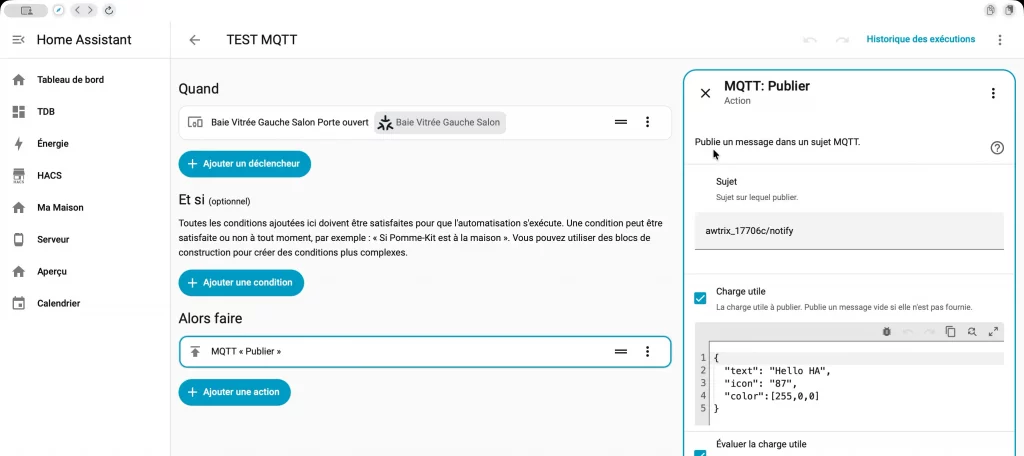The width and height of the screenshot is (1024, 456).
Task: Click the undo icon in code editor toolbar
Action: coord(908,332)
